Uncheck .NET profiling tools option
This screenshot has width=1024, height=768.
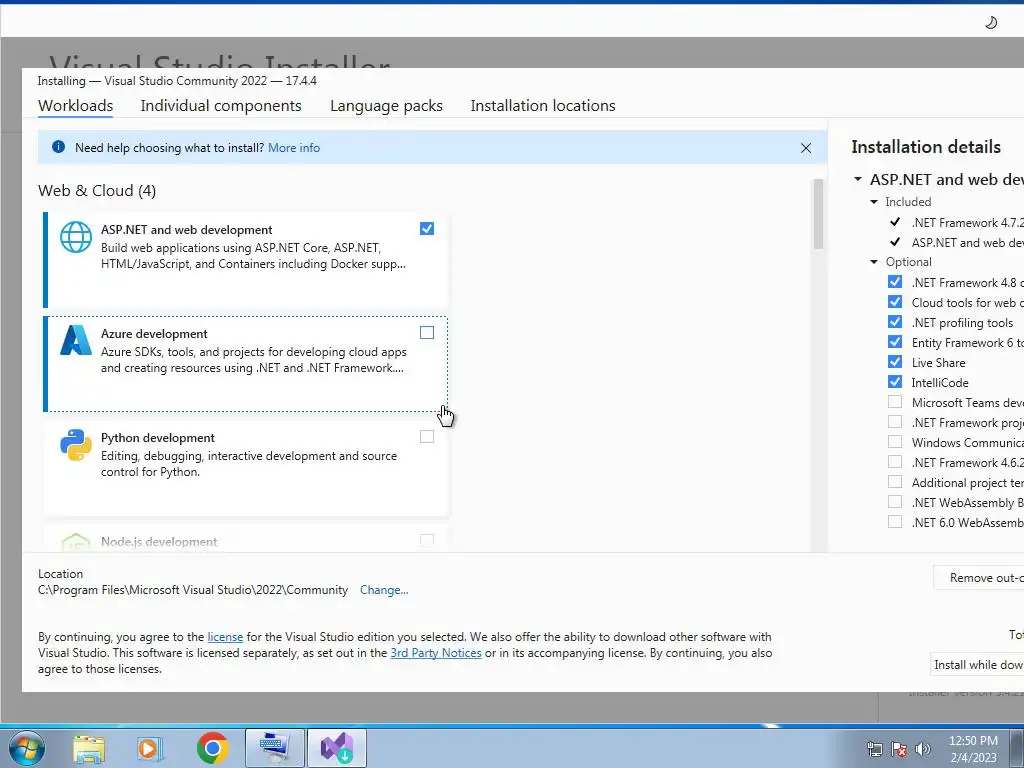pos(895,321)
